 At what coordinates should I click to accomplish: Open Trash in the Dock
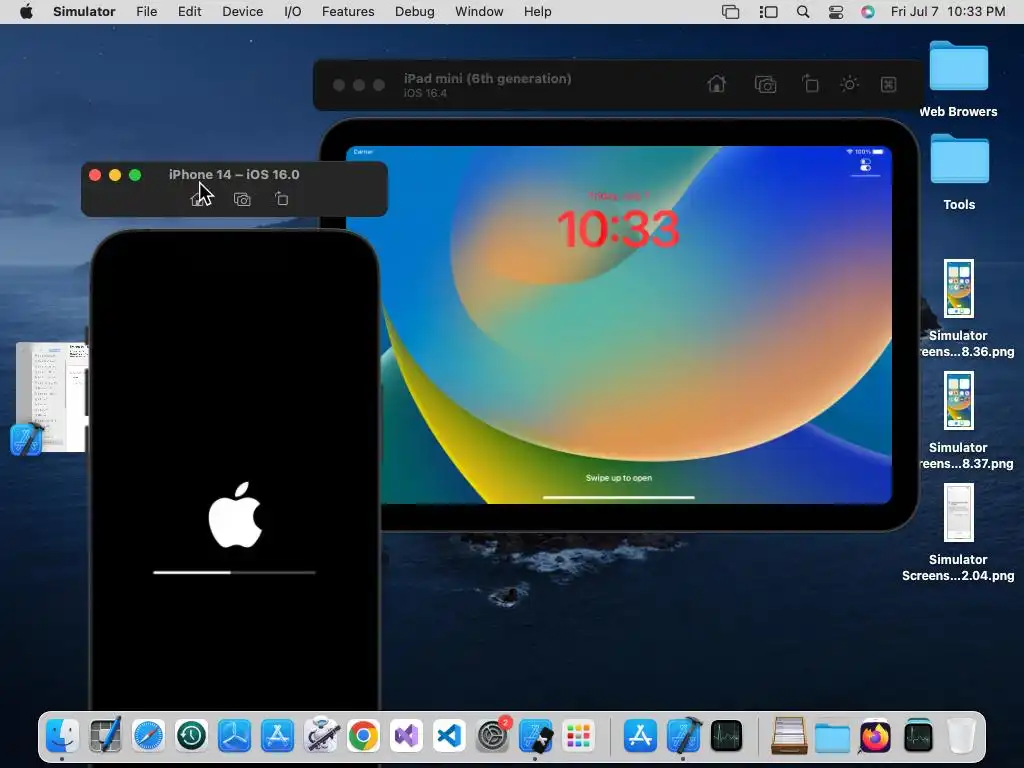[961, 736]
